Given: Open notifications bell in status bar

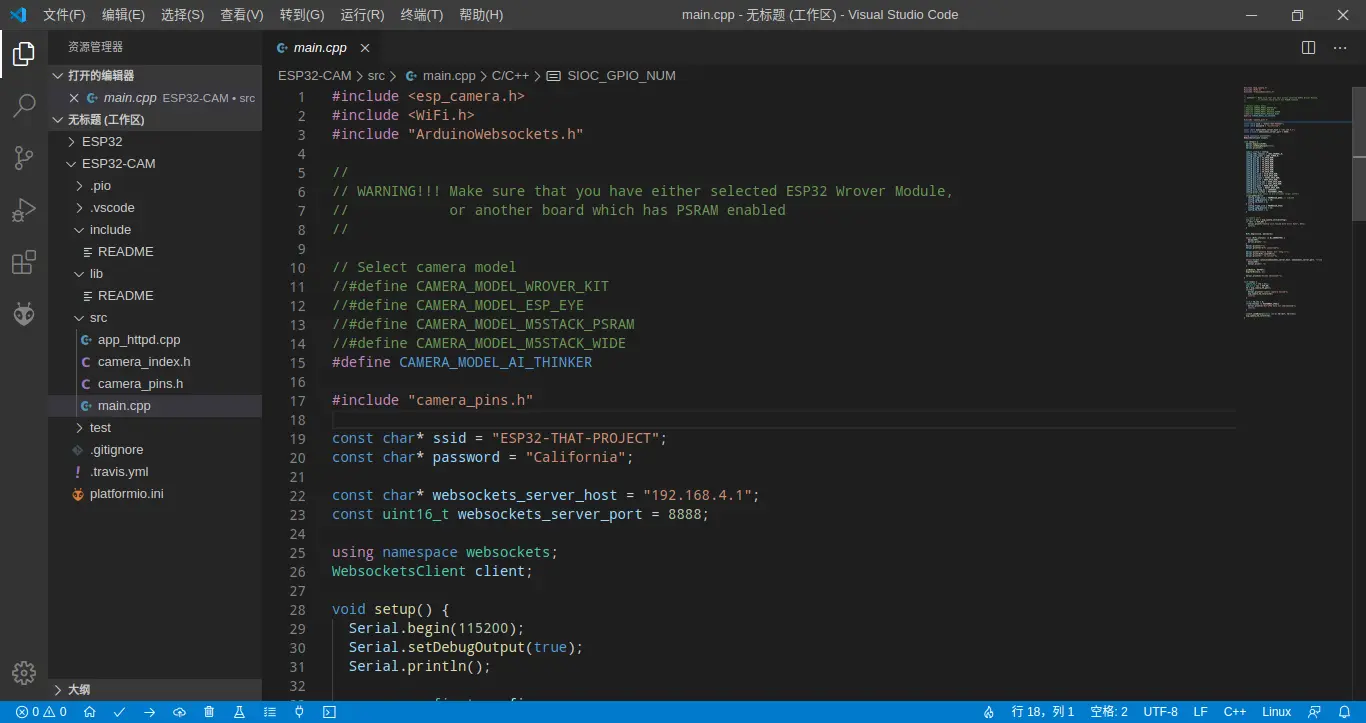Looking at the screenshot, I should 1344,712.
